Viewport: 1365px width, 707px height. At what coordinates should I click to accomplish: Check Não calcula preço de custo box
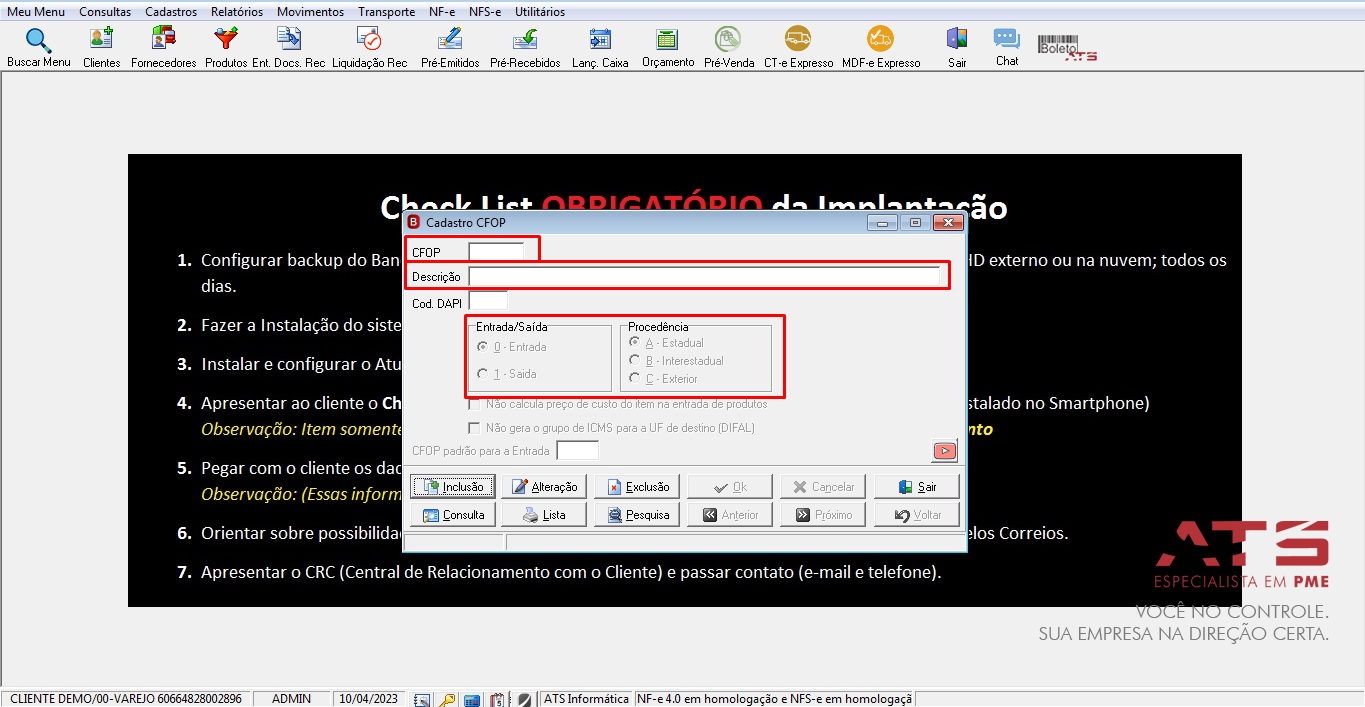click(618, 404)
